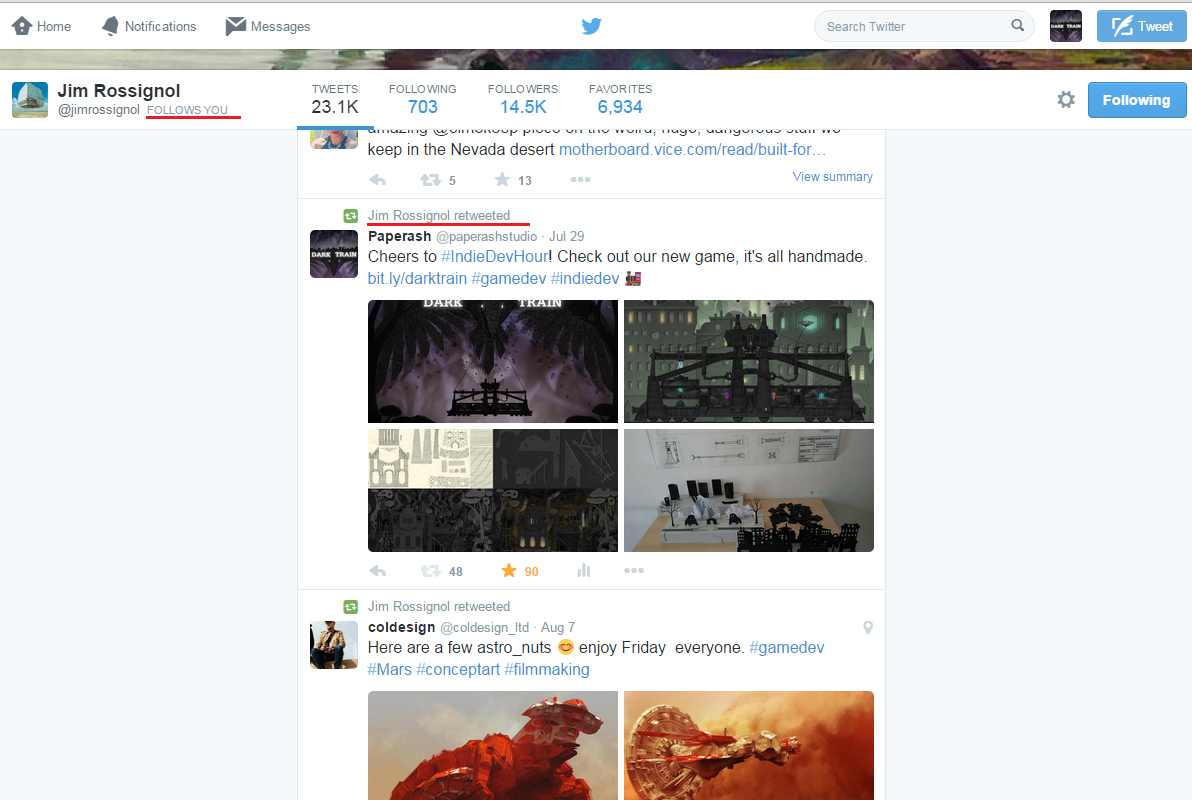Click green retweet icon above Paperash tweet

(x=350, y=216)
